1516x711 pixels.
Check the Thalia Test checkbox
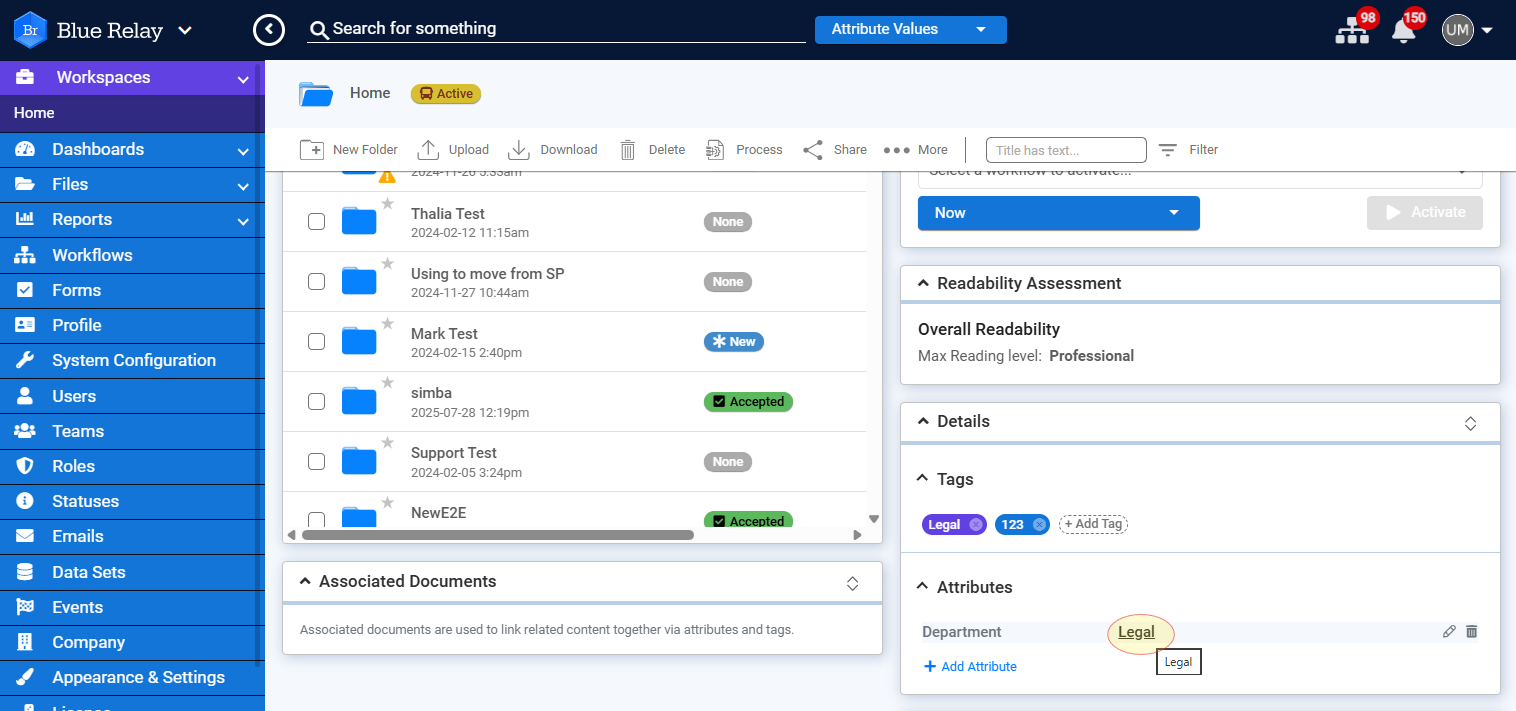316,222
